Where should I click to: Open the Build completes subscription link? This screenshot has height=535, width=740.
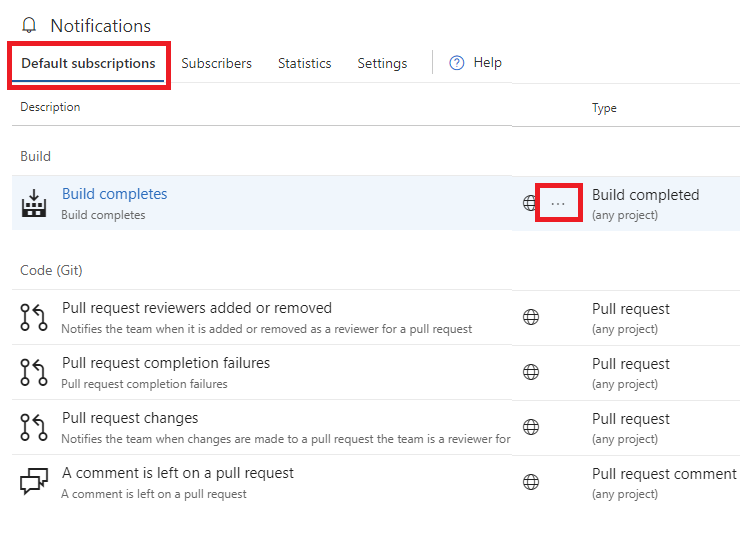click(115, 194)
